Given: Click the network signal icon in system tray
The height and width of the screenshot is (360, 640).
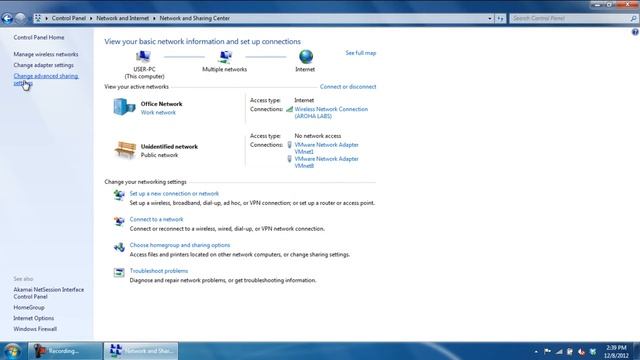Looking at the screenshot, I should click(559, 351).
